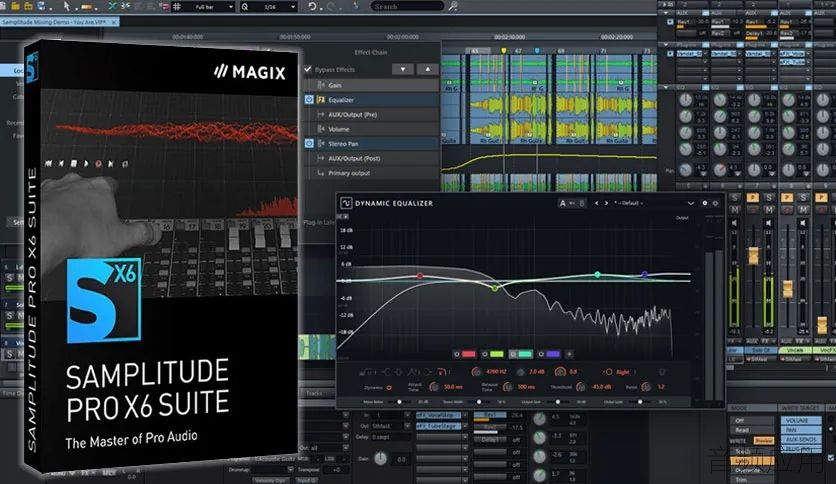
Task: Select the teal EQ band node on curve
Action: (x=598, y=275)
